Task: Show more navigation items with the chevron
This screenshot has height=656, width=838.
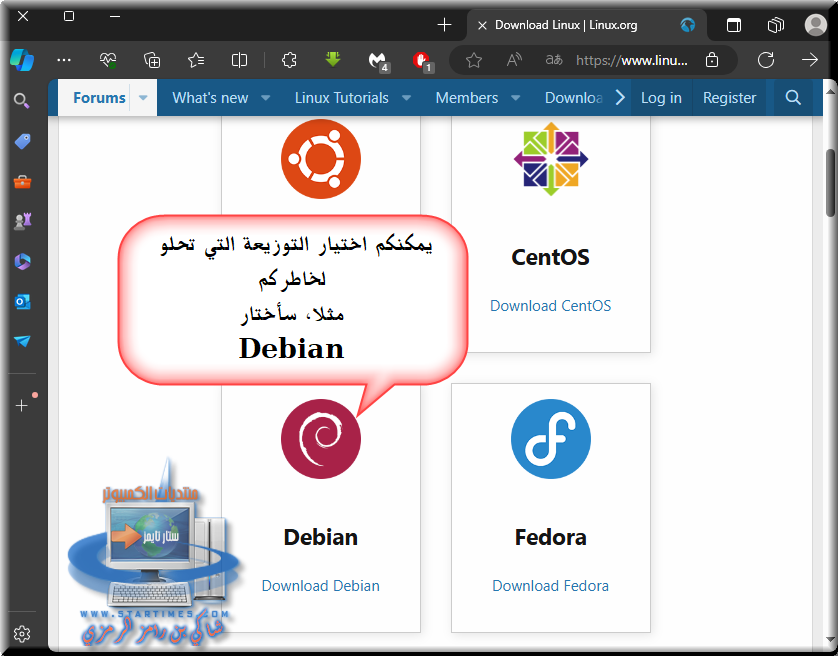Action: (x=619, y=97)
